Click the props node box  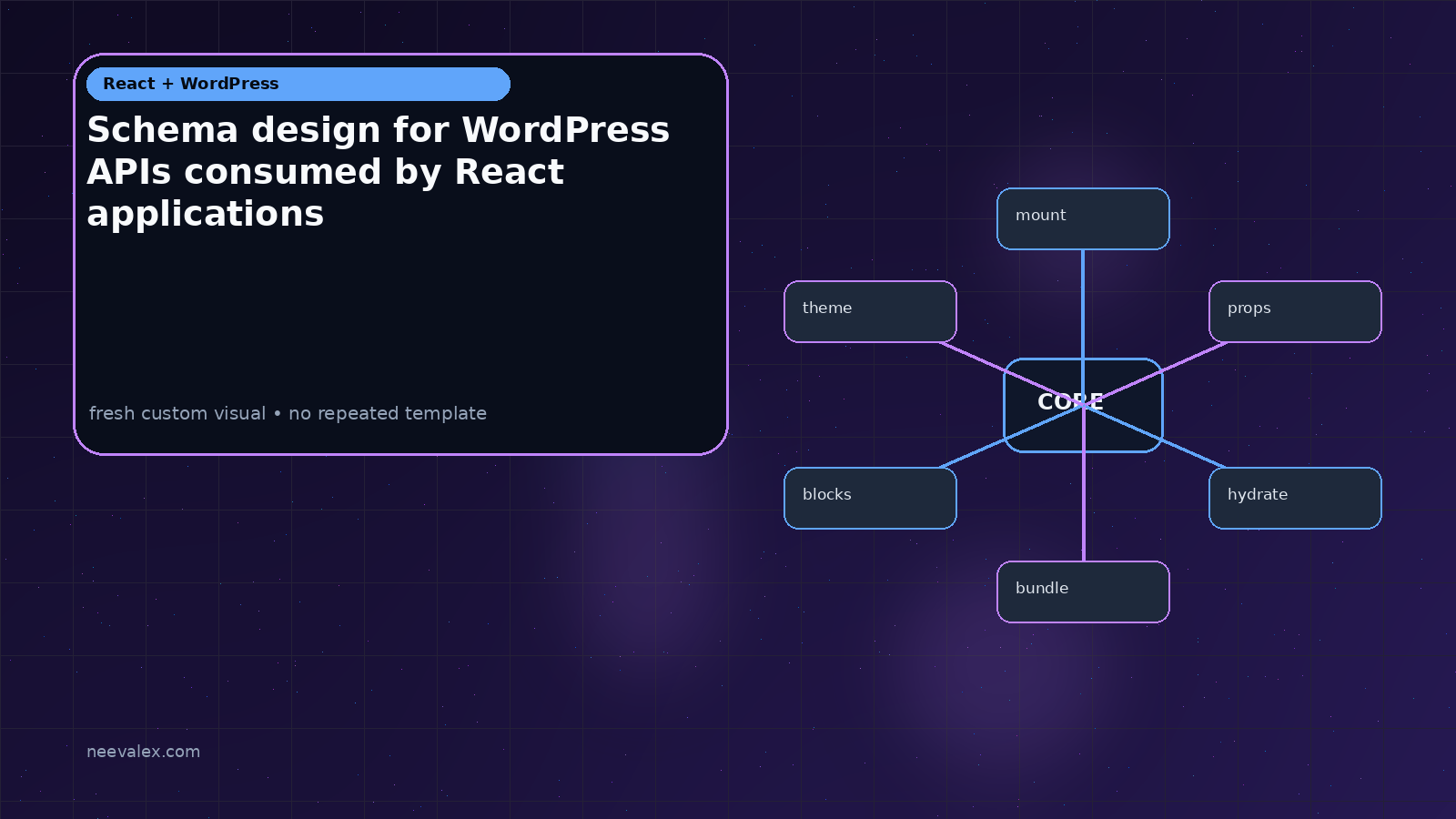(x=1295, y=311)
